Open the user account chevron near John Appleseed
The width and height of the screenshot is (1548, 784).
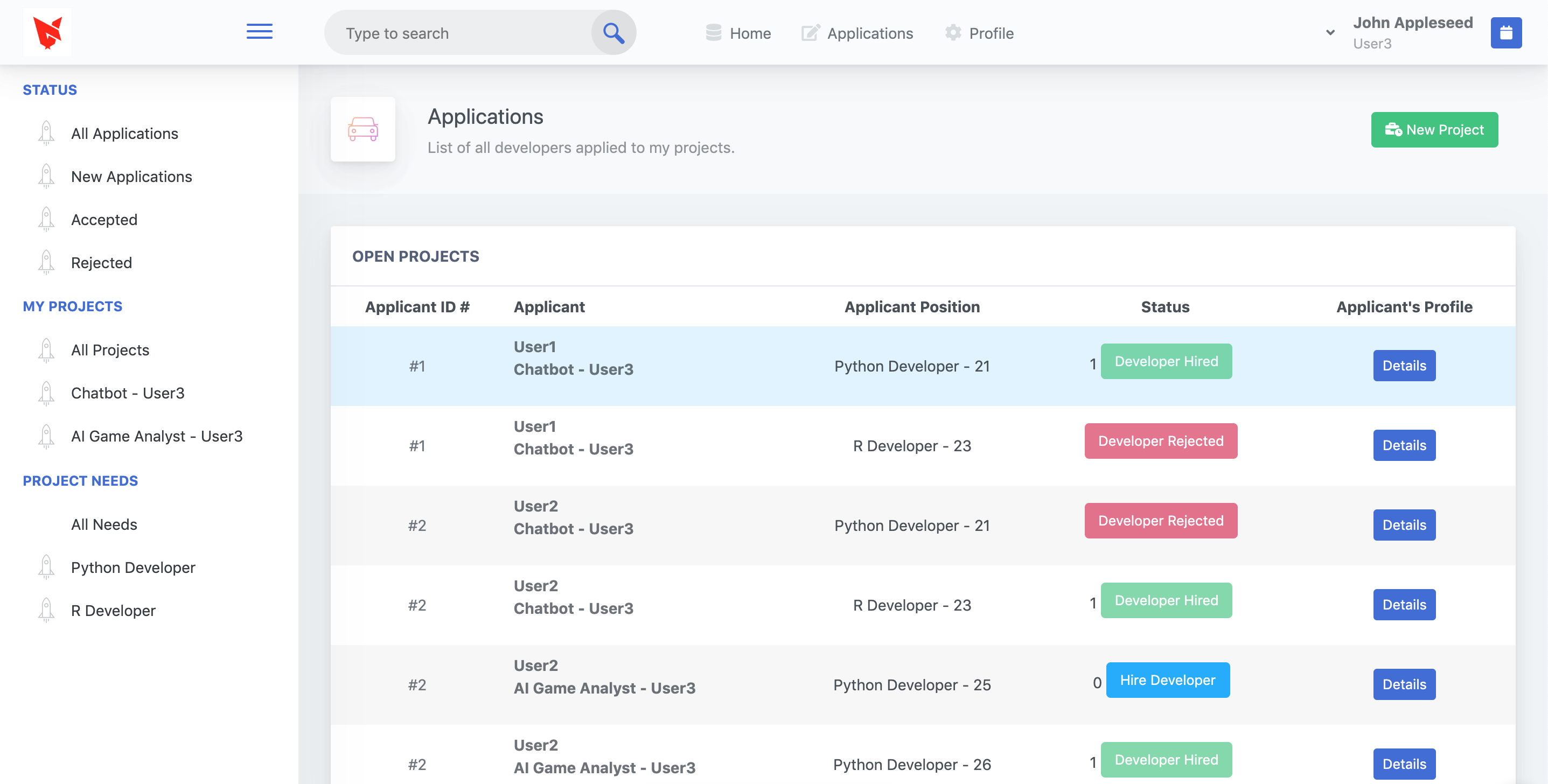(x=1329, y=33)
